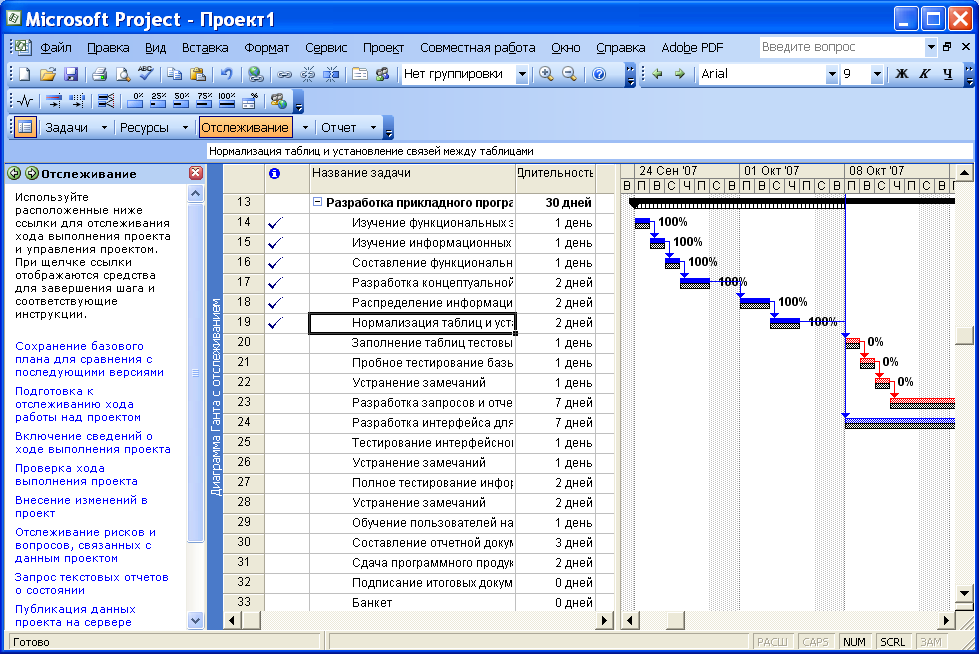Open the Сервис menu
979x654 pixels.
point(326,47)
